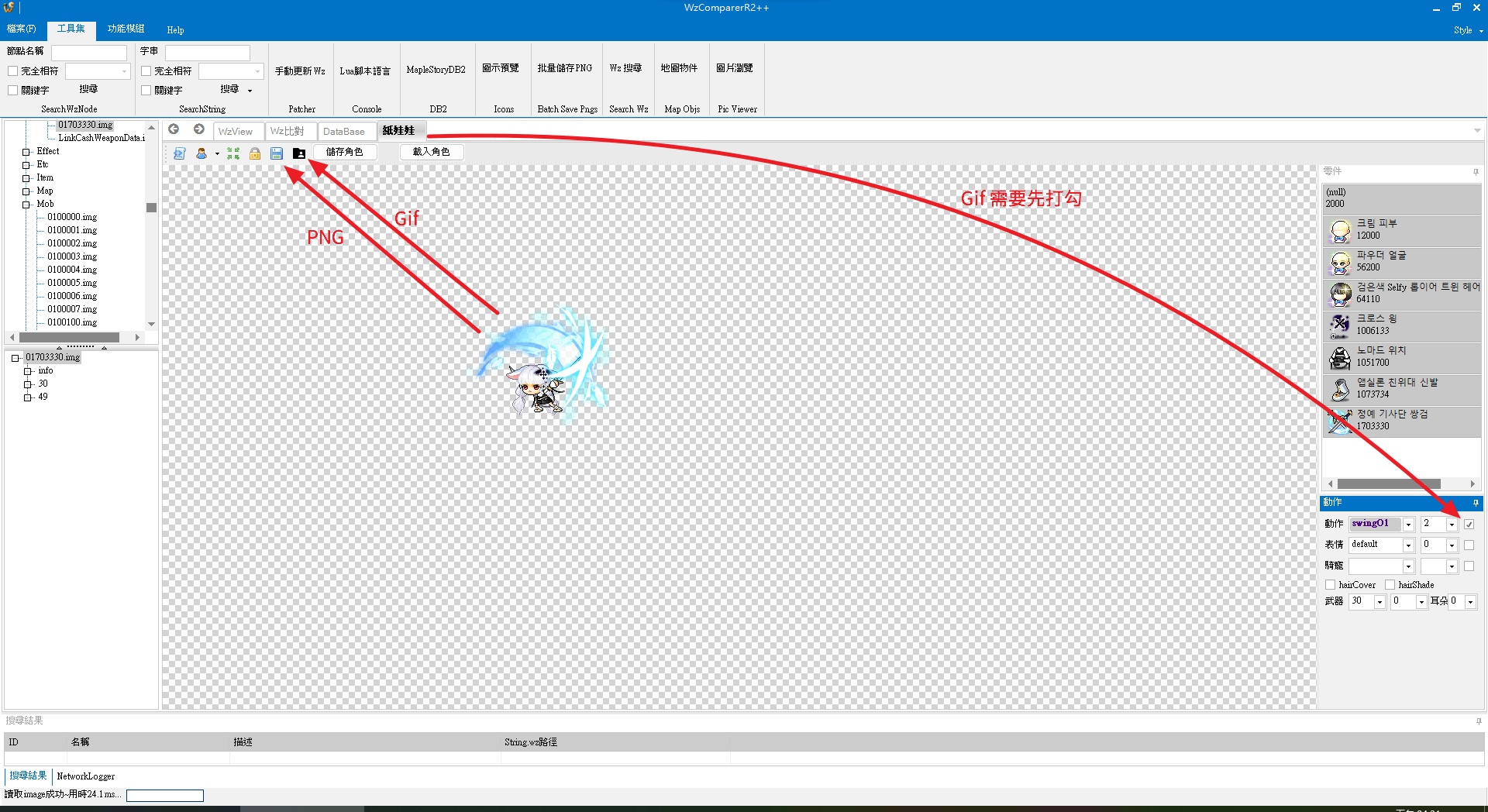Click the blue floppy save PNG icon
This screenshot has width=1488, height=812.
(277, 153)
